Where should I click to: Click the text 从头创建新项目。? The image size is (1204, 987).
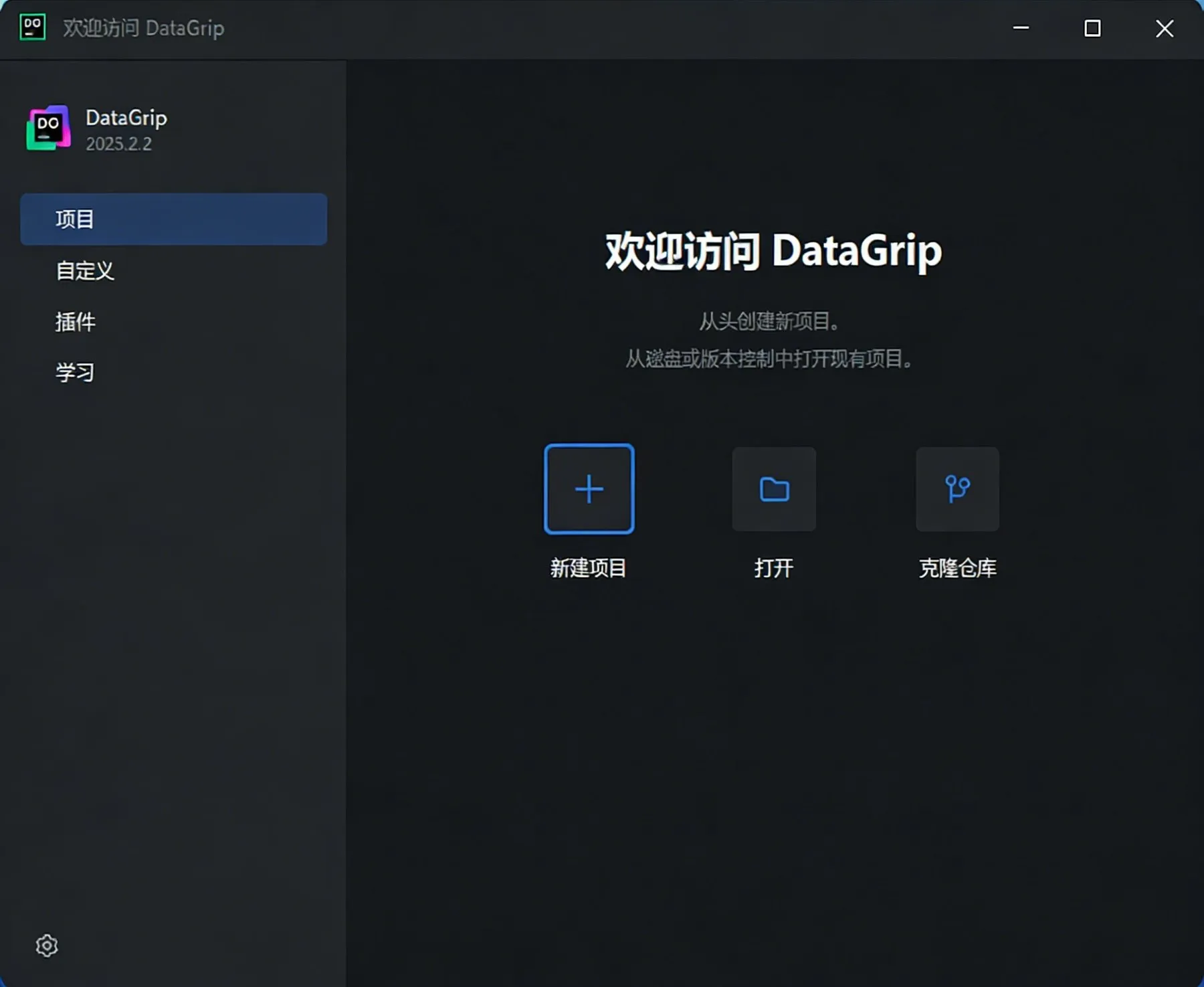point(770,321)
